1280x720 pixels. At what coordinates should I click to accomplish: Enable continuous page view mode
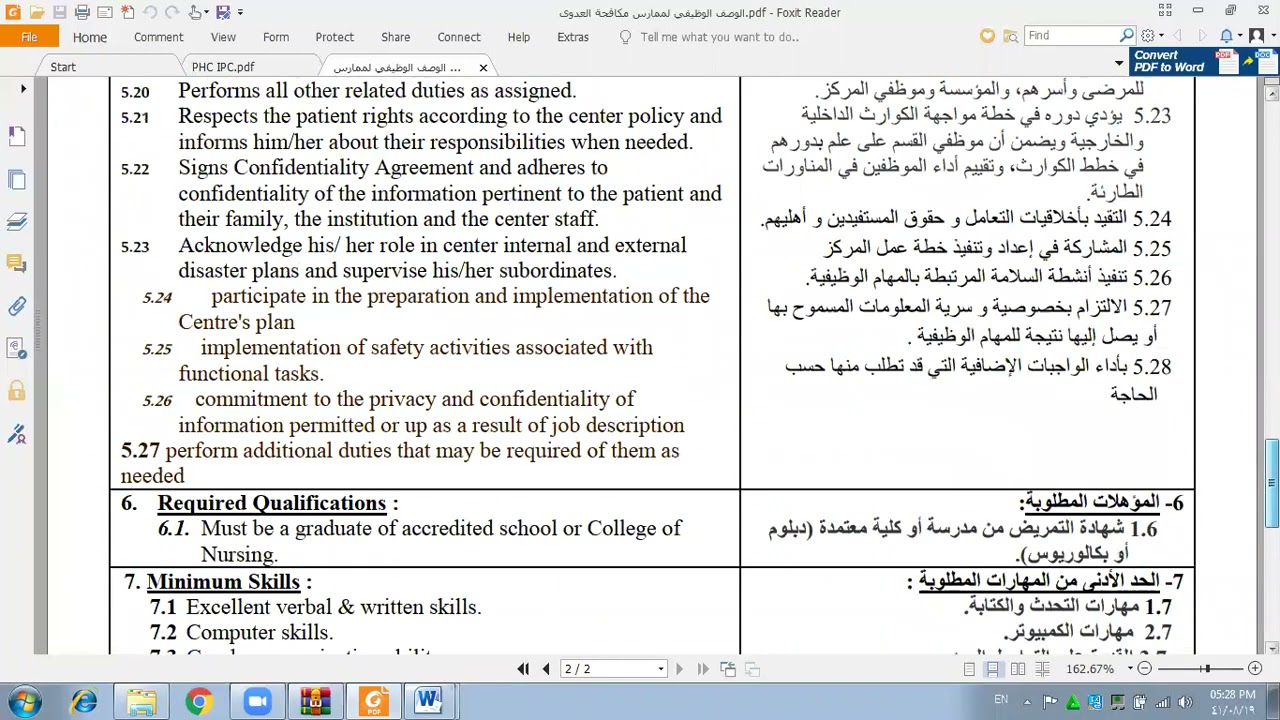pos(993,669)
